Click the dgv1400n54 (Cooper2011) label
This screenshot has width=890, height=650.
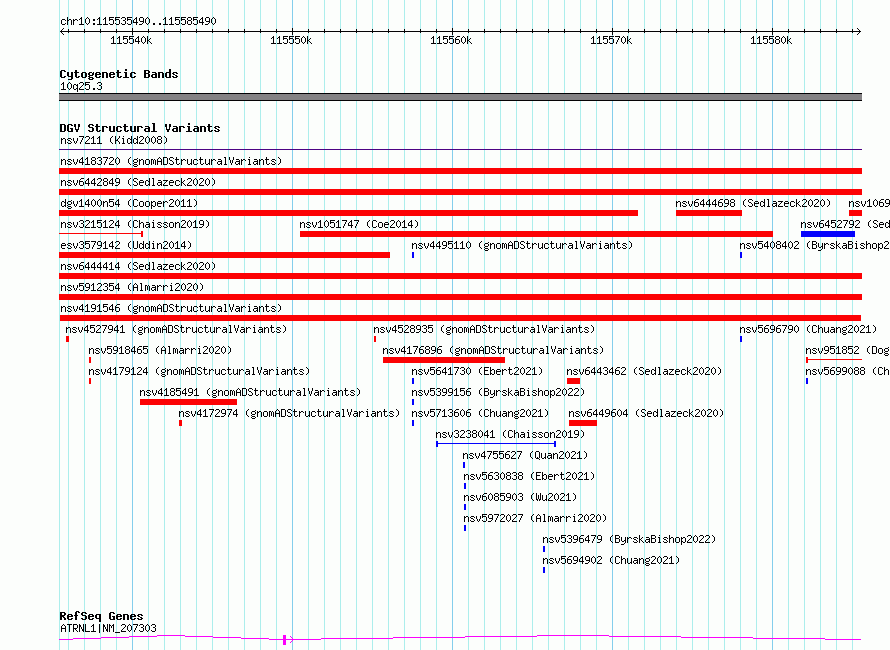pyautogui.click(x=129, y=203)
